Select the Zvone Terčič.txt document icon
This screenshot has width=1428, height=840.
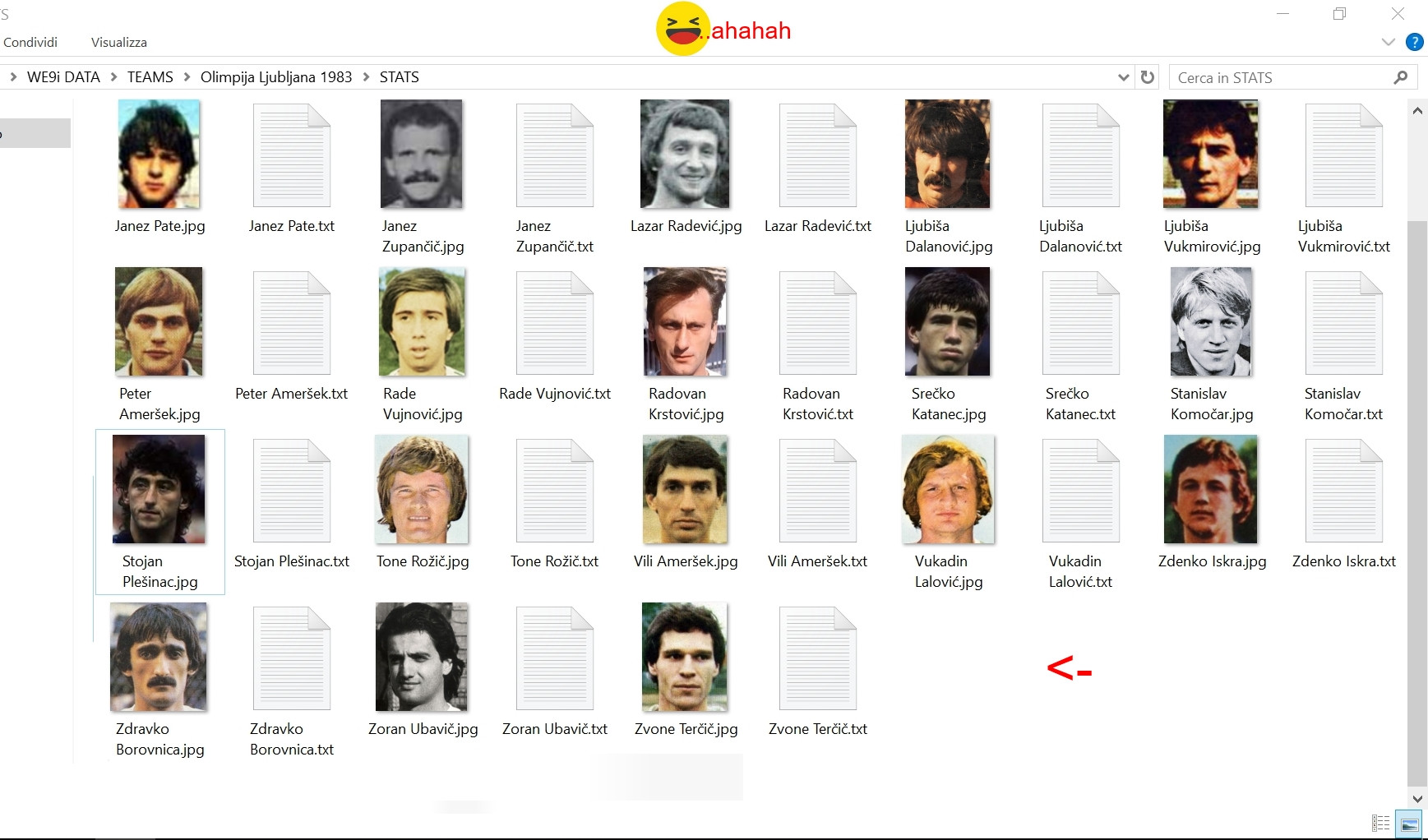coord(818,658)
